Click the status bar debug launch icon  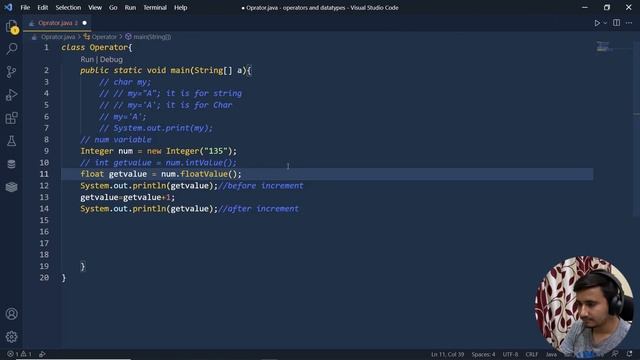click(x=42, y=354)
